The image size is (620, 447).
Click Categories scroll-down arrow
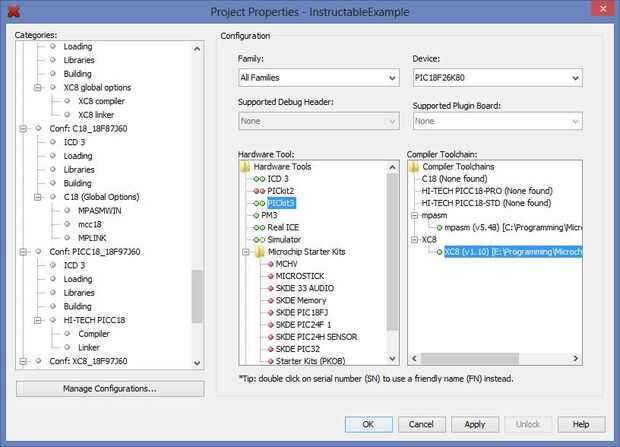point(197,363)
